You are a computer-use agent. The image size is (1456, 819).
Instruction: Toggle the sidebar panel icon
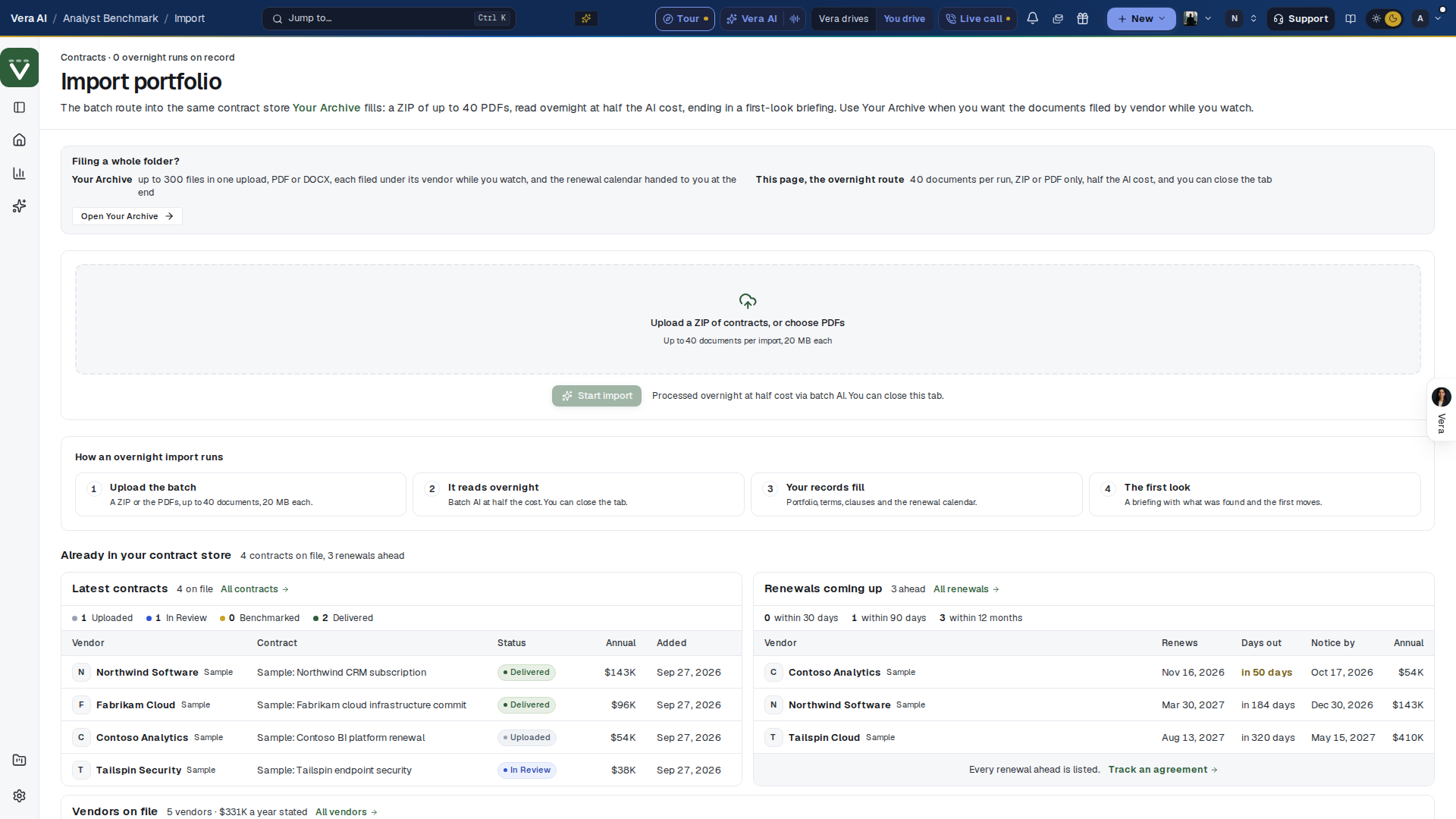coord(20,108)
